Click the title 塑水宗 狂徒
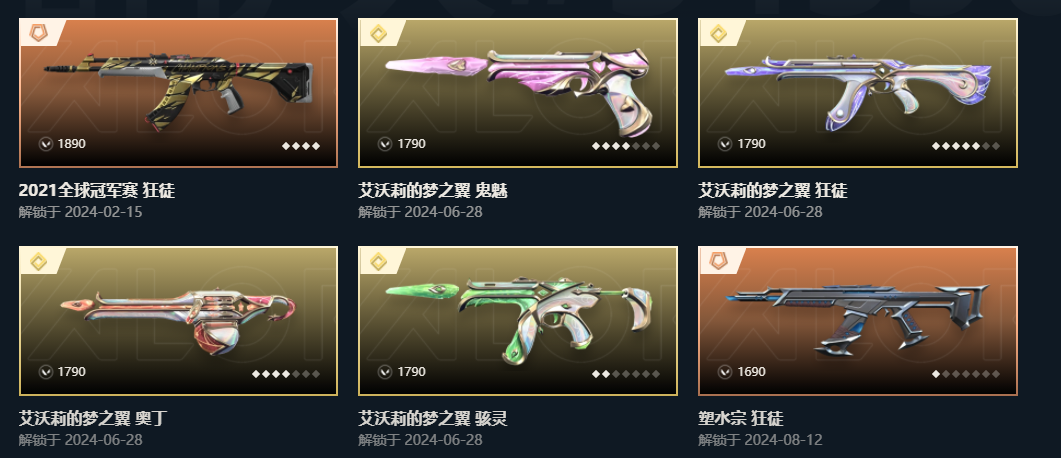Image resolution: width=1061 pixels, height=458 pixels. click(741, 419)
